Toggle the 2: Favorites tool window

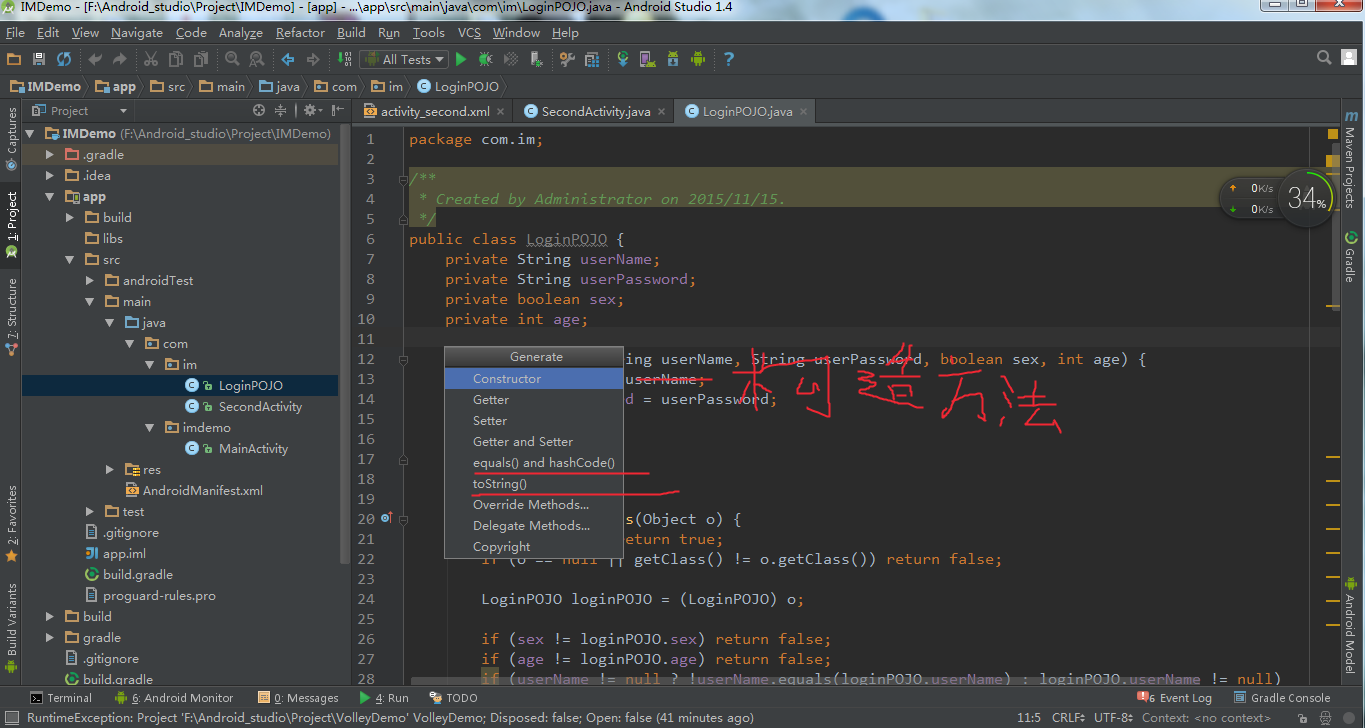(x=11, y=522)
